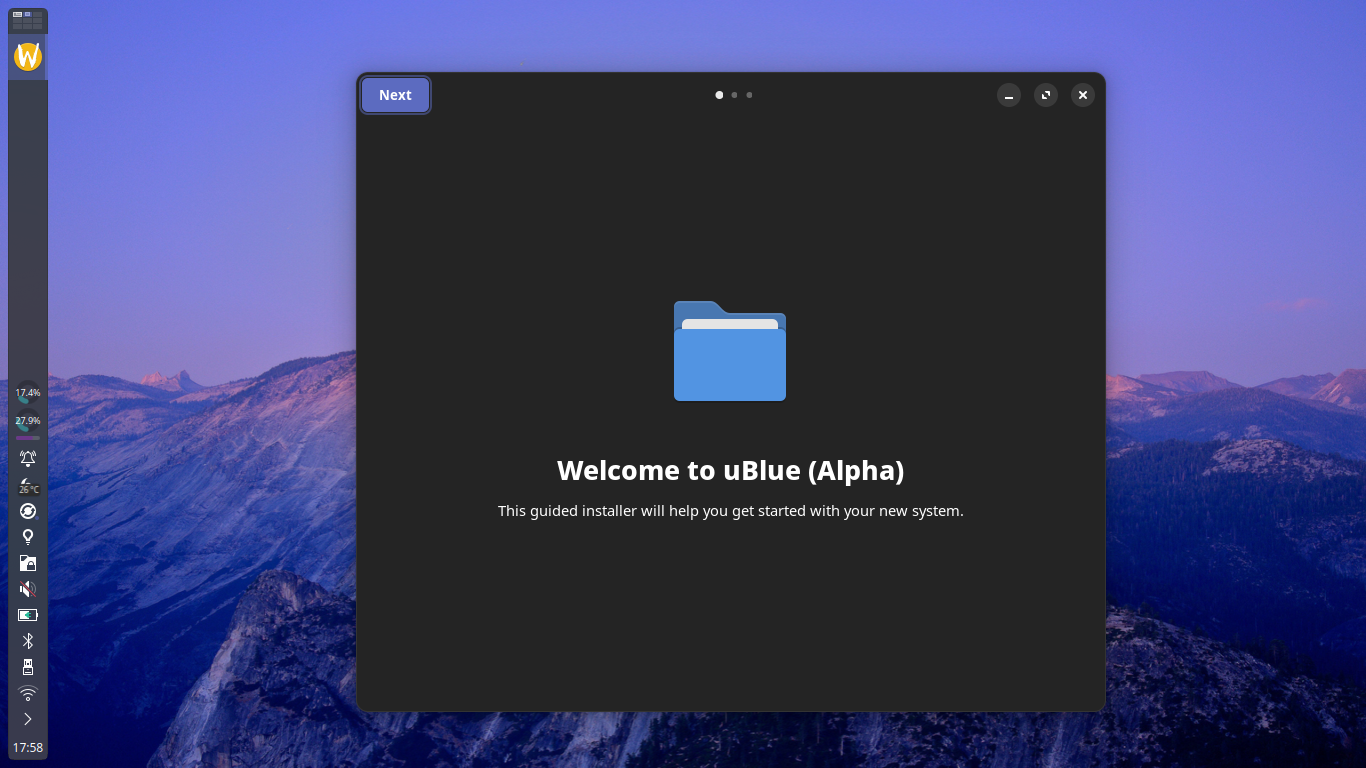
Task: Open the 27.9% memory usage monitor
Action: click(28, 423)
